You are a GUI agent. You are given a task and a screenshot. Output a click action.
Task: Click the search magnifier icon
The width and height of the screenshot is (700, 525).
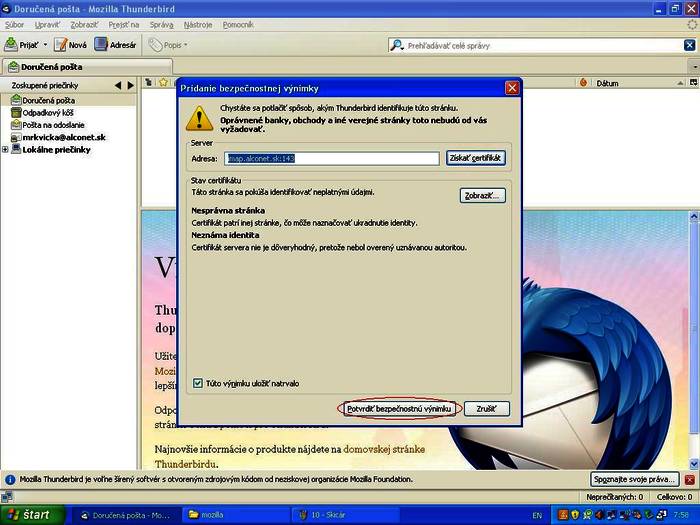click(x=396, y=45)
